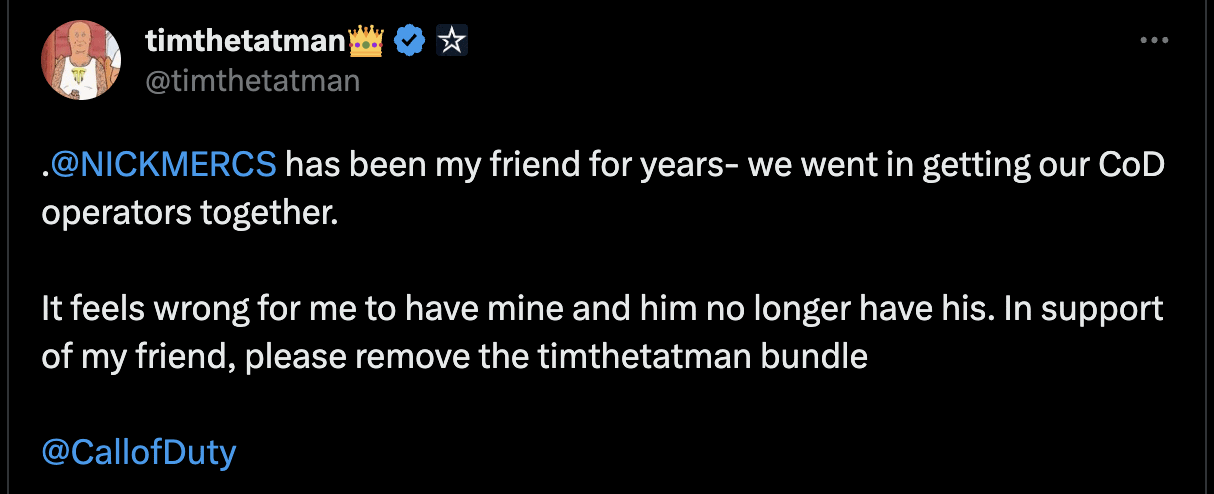Viewport: 1214px width, 494px height.
Task: Open timthetatman's profile picture avatar
Action: (x=81, y=59)
